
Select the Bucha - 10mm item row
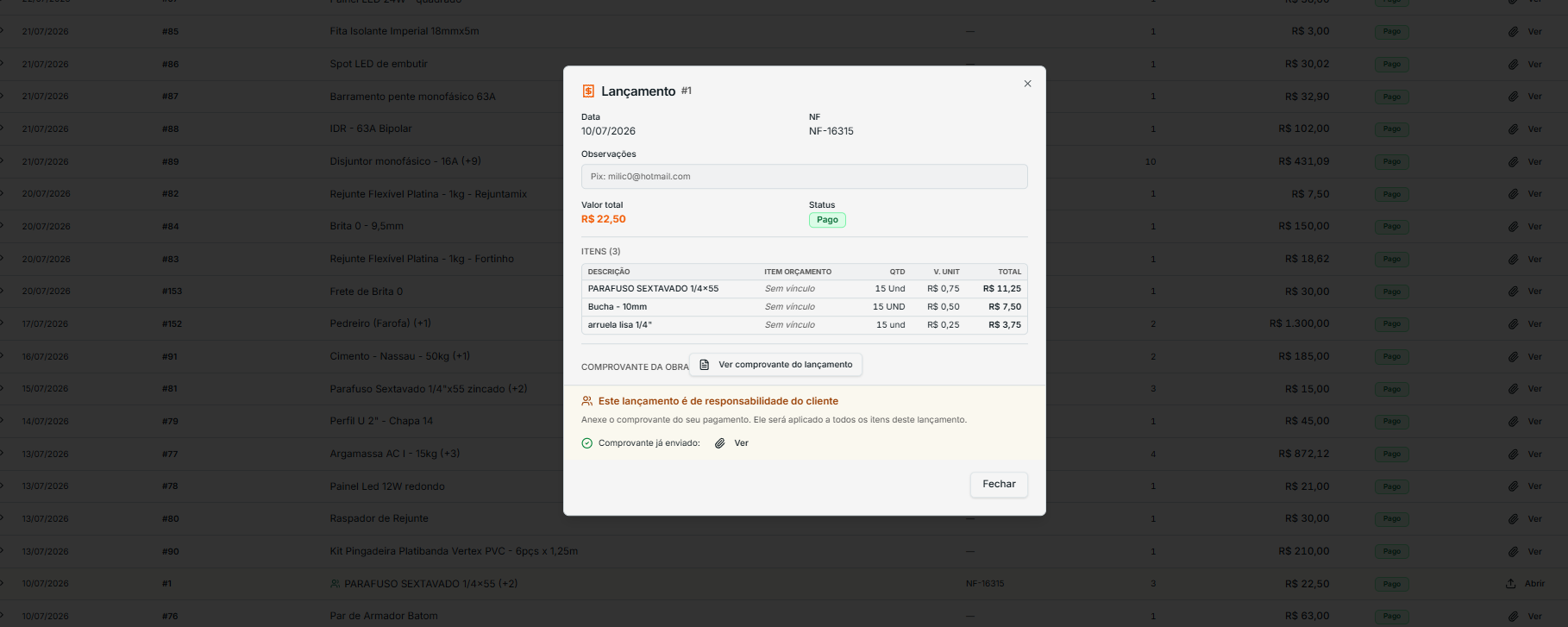(x=804, y=307)
